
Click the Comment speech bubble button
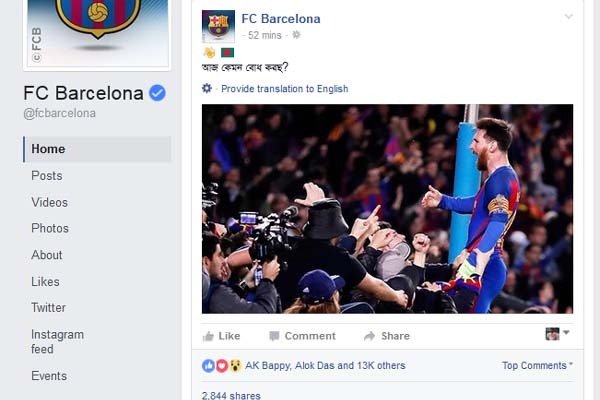298,336
